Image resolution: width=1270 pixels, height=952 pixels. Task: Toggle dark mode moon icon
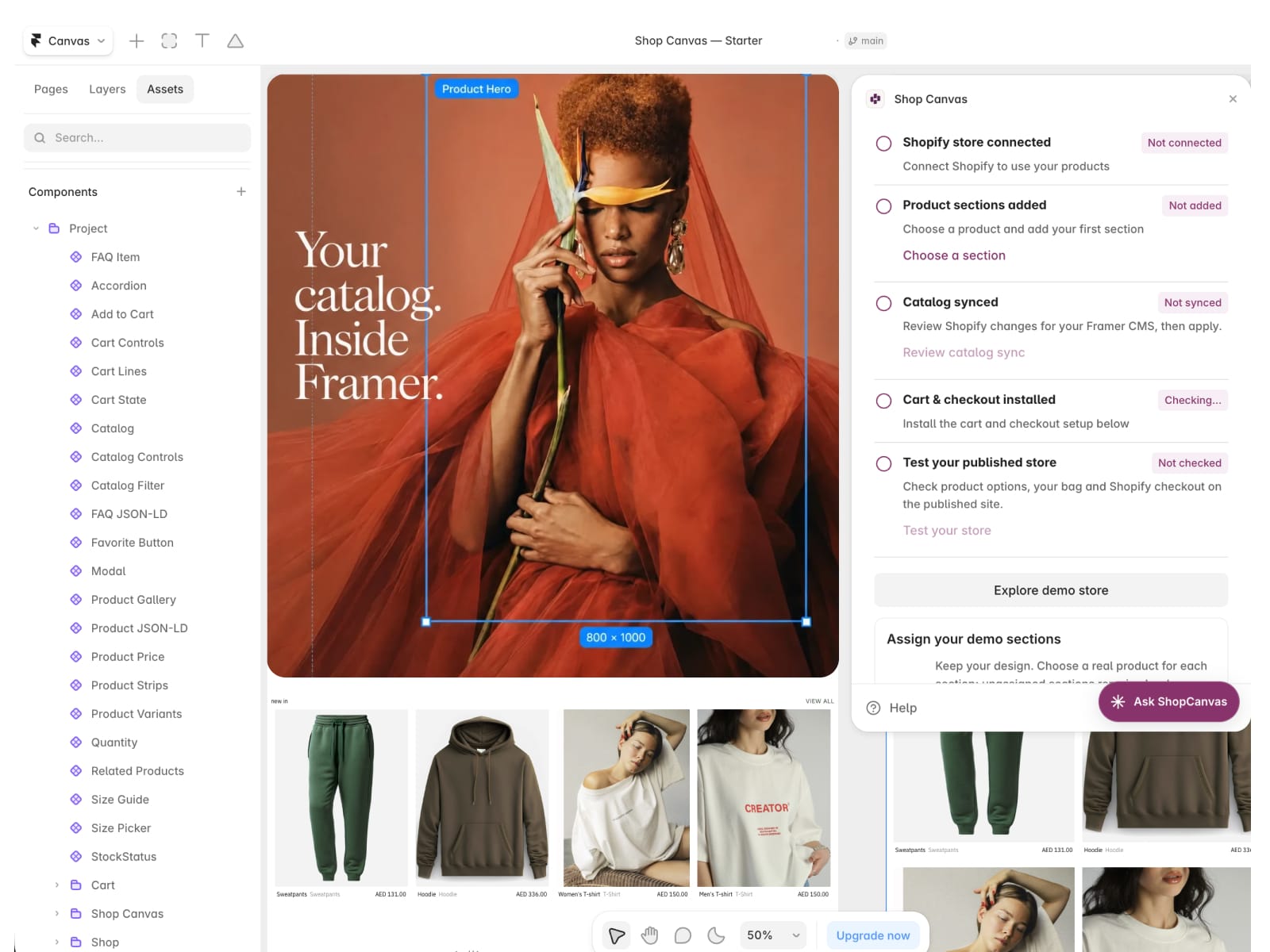coord(716,935)
